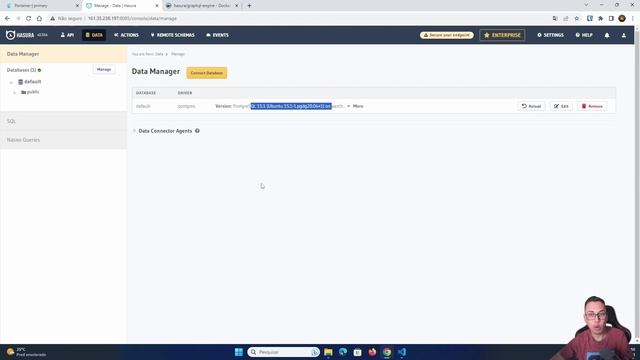Viewport: 640px width, 360px height.
Task: Click the taskbar search box
Action: (x=283, y=352)
